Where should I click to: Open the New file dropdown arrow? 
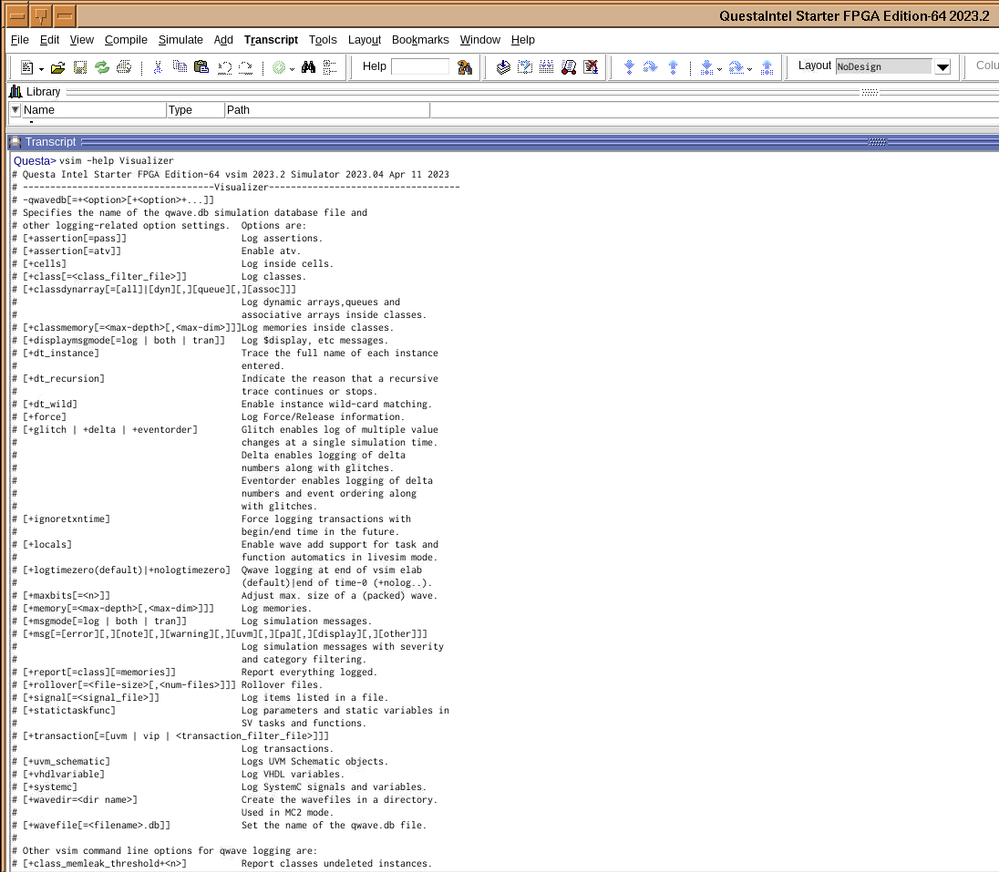click(x=41, y=69)
